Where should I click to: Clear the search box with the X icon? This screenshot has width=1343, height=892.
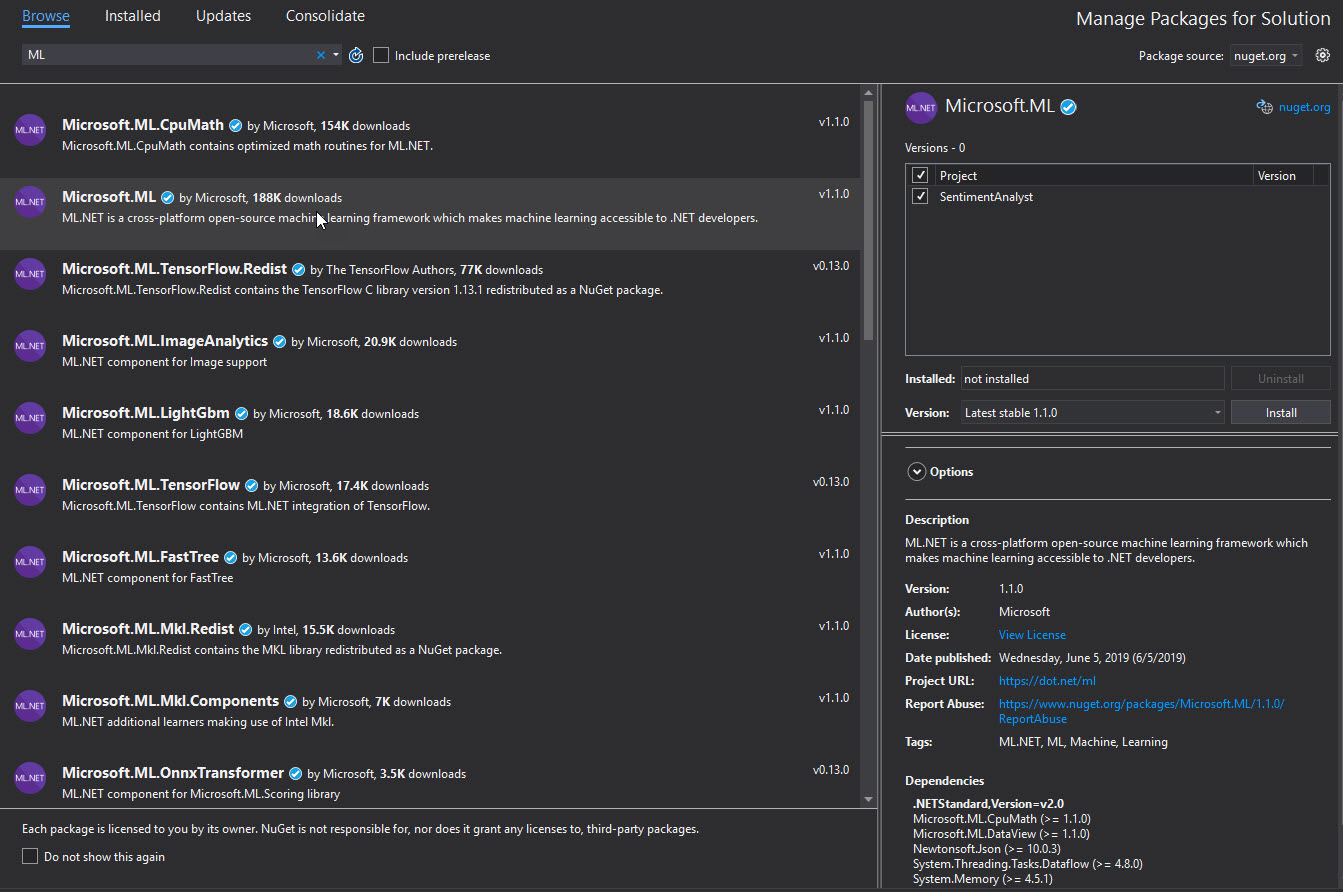pyautogui.click(x=321, y=55)
